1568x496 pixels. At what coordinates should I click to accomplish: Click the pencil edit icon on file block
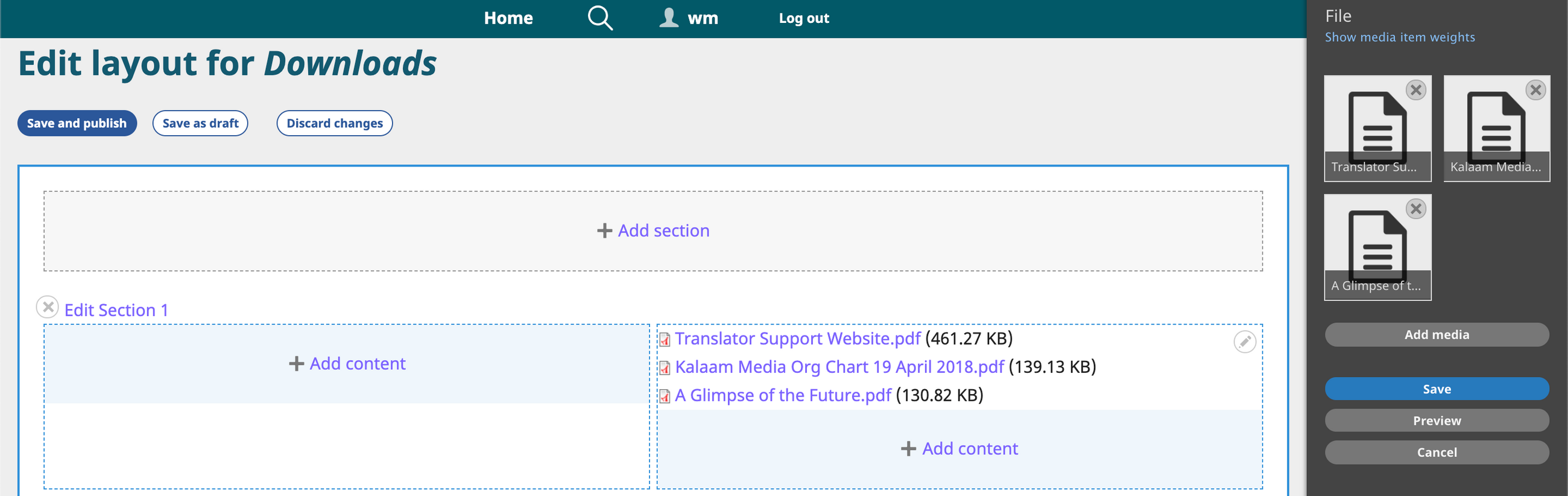point(1244,342)
